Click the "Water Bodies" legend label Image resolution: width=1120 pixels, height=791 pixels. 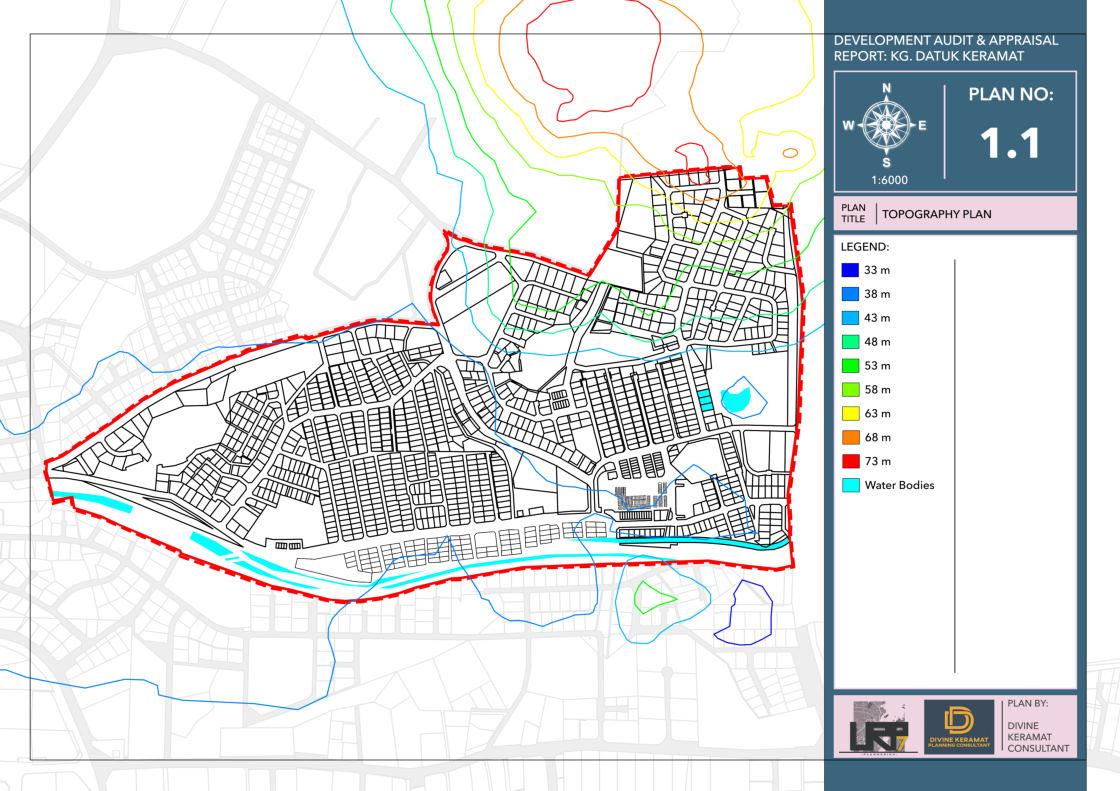899,485
